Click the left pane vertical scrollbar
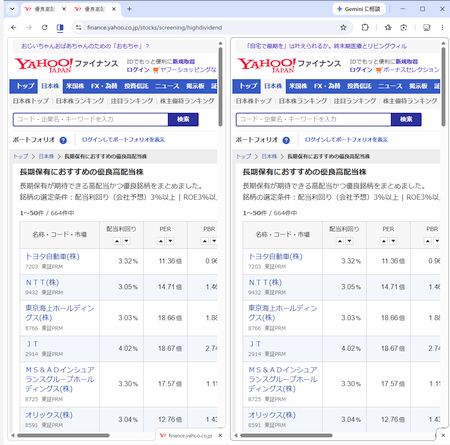The height and width of the screenshot is (445, 450). pos(220,87)
